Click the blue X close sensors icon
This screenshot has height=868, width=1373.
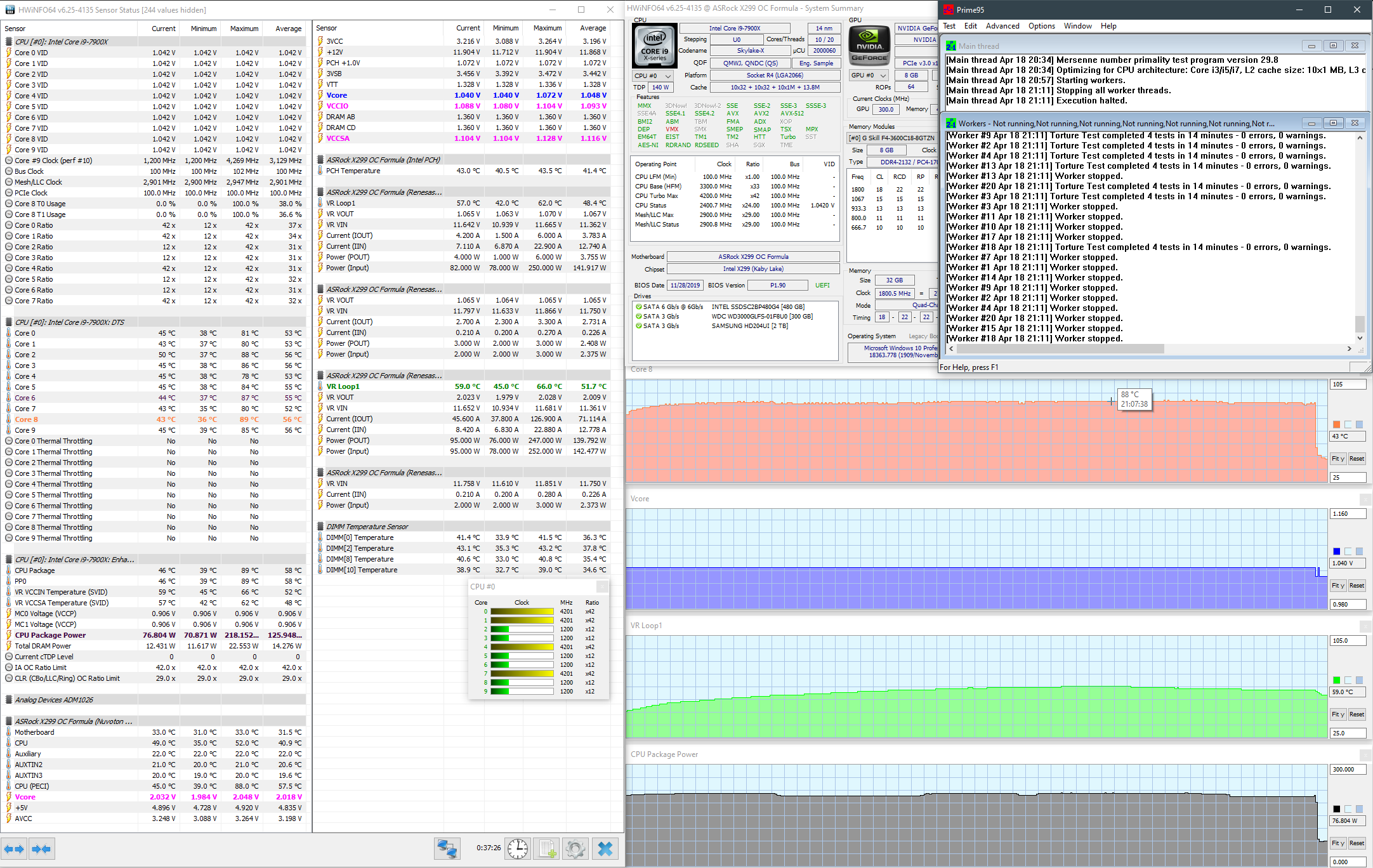[x=605, y=848]
